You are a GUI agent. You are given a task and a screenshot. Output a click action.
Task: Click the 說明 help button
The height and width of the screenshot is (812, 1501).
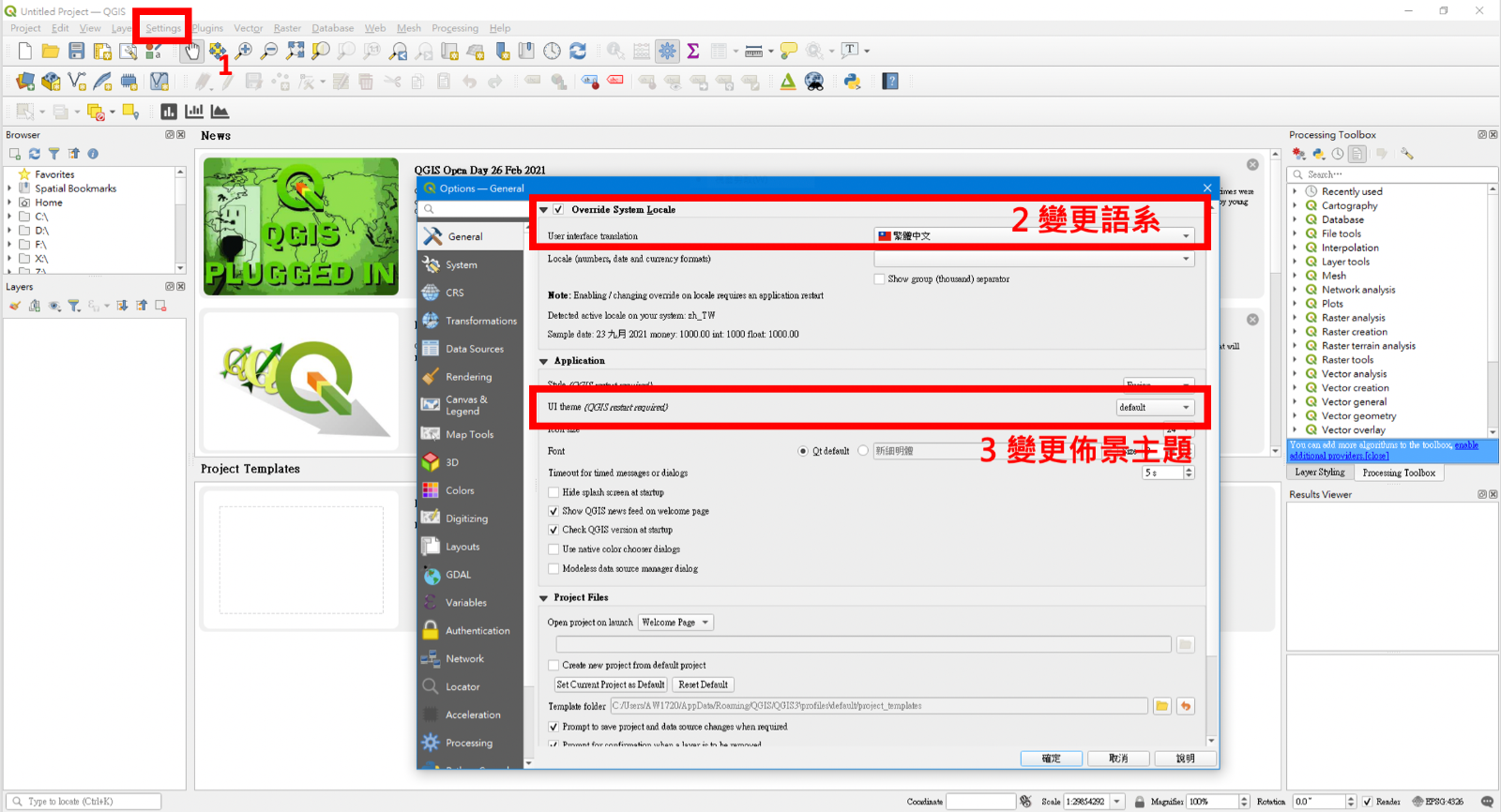[x=1186, y=759]
